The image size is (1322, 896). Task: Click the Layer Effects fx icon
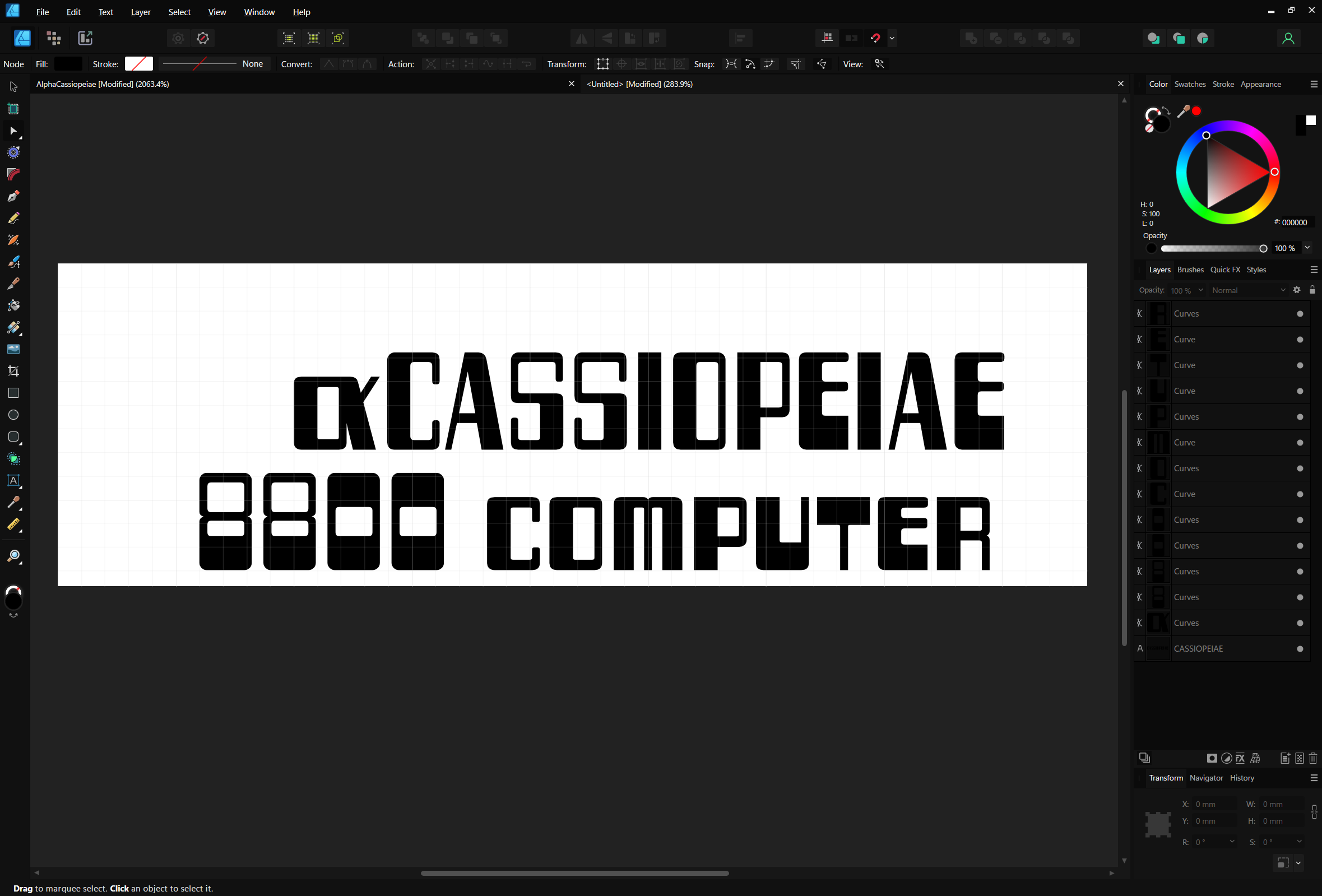[1241, 758]
